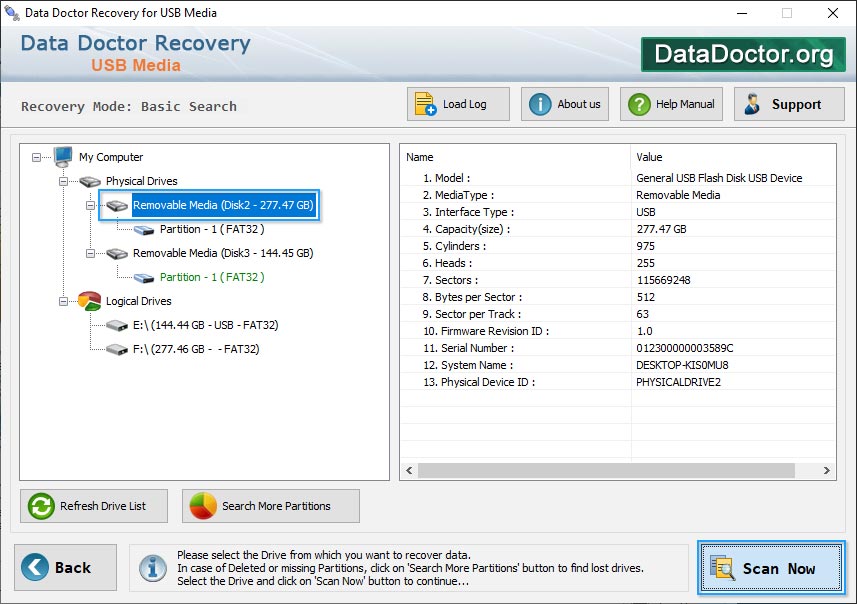Select Removable Media (Disk3 - 144.45 GB)
Image resolution: width=857 pixels, height=604 pixels.
point(223,254)
